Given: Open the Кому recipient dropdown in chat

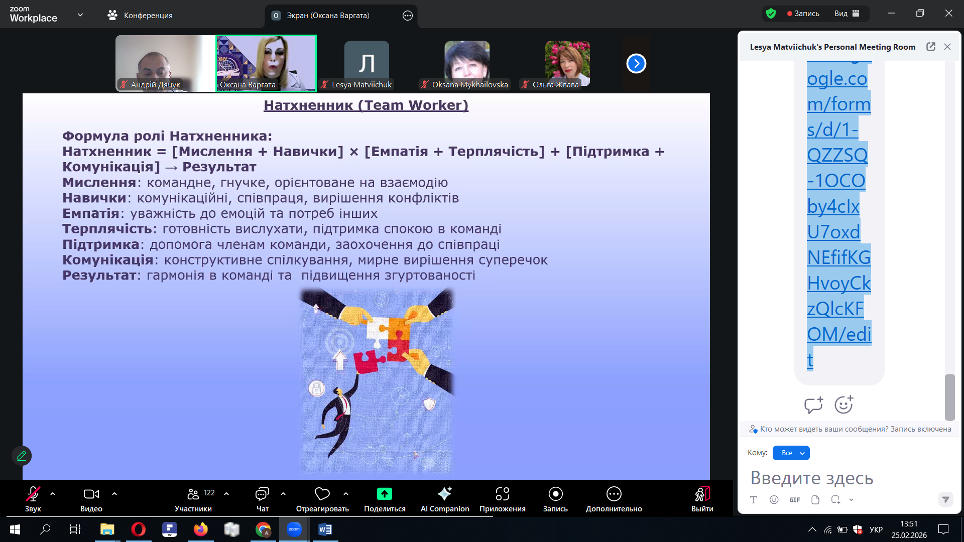Looking at the screenshot, I should (x=790, y=453).
